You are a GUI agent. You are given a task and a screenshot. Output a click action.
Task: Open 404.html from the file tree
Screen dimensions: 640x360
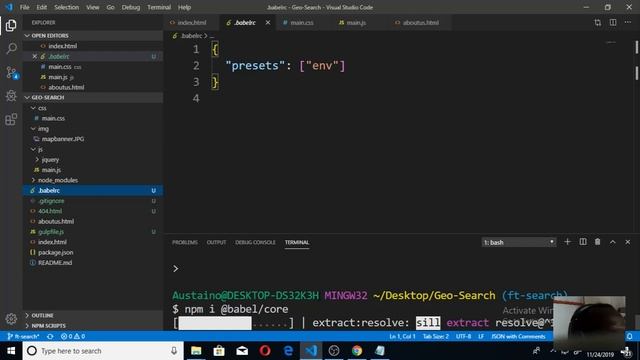click(x=93, y=211)
